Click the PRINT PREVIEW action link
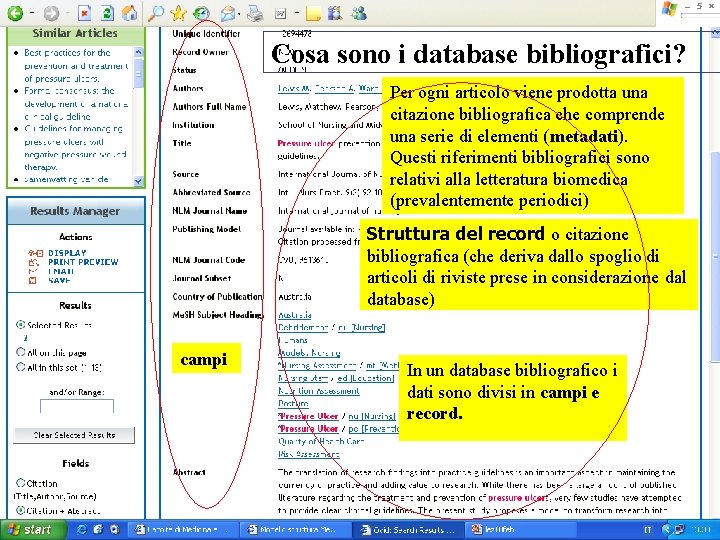 pyautogui.click(x=83, y=262)
